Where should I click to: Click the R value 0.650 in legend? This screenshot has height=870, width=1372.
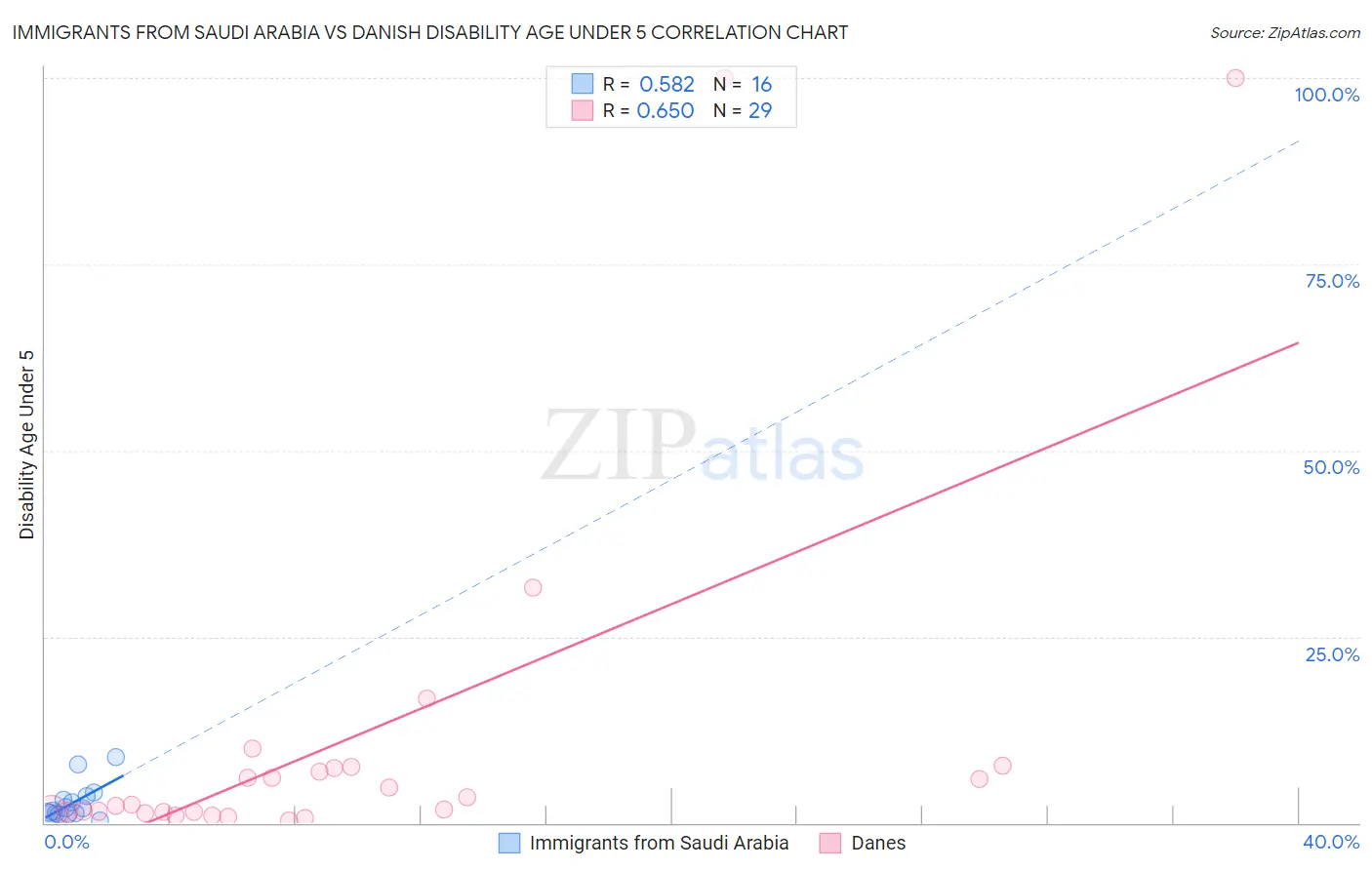click(666, 110)
